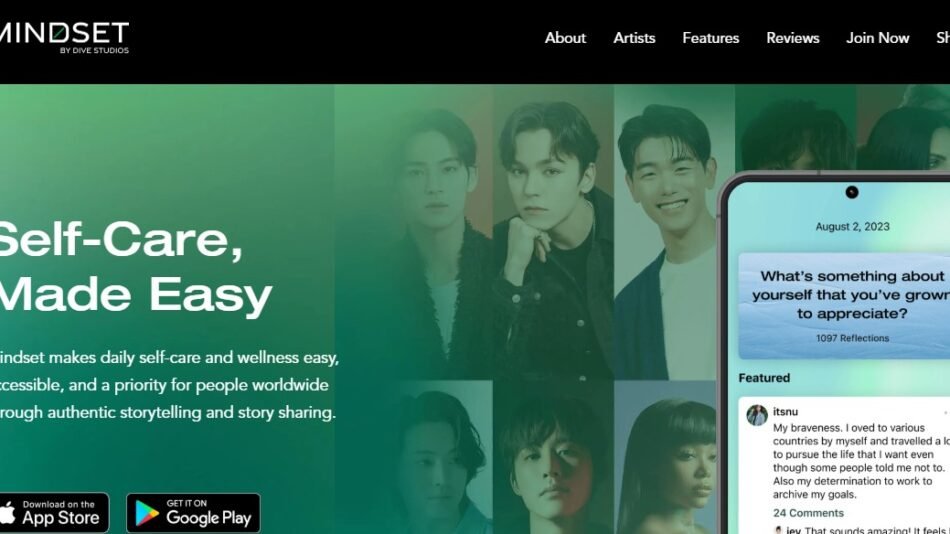Click the artist photo with bangs at bottom
Viewport: 950px width, 534px height.
coord(665,458)
